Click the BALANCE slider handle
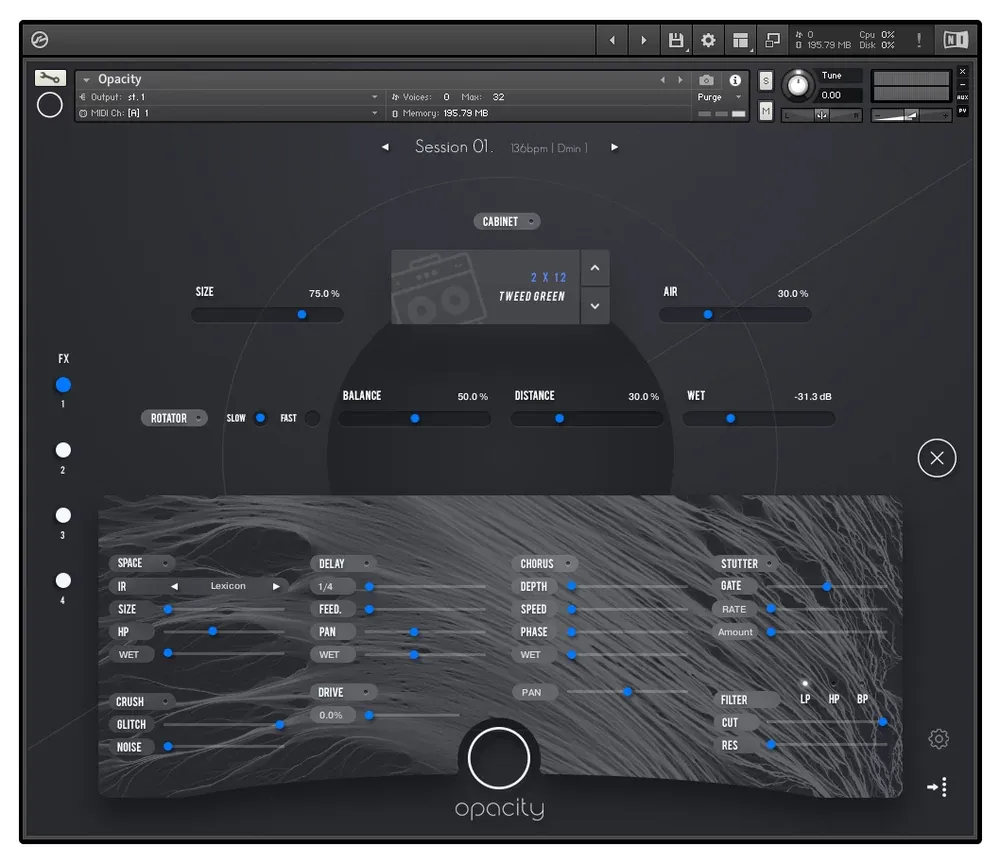Viewport: 1000px width, 864px height. click(x=415, y=418)
